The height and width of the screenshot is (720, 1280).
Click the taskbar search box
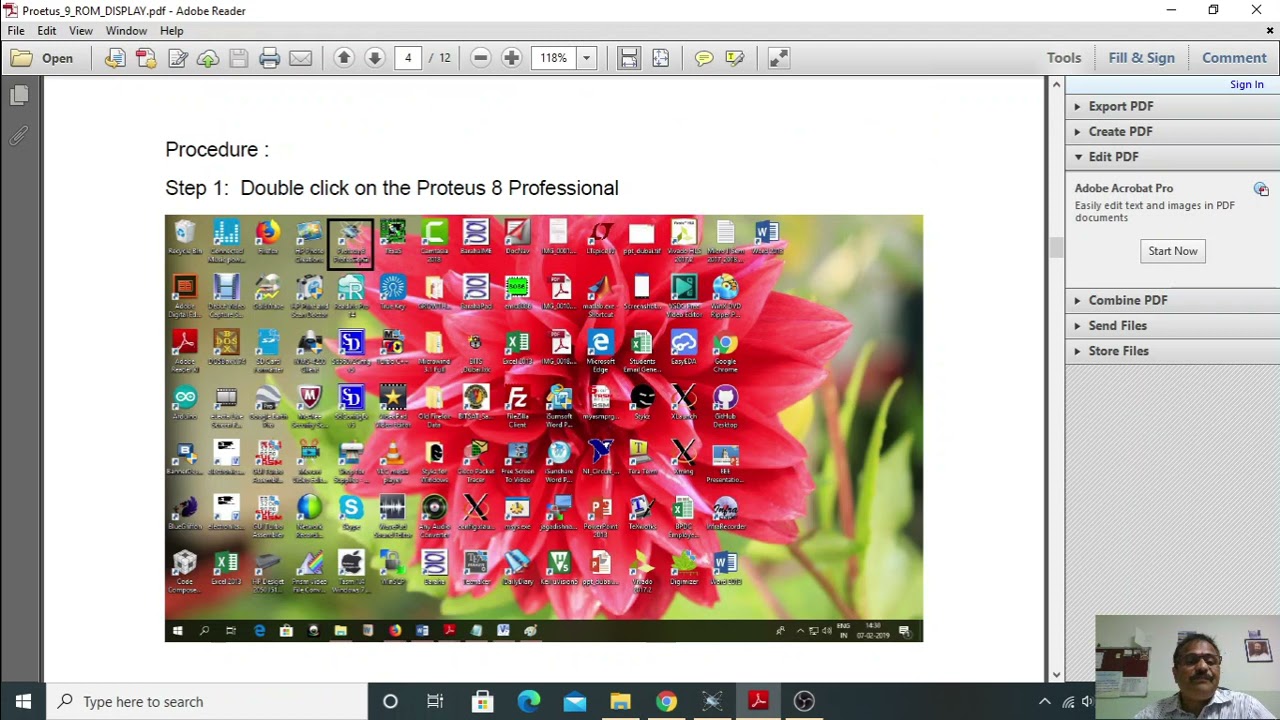[207, 702]
